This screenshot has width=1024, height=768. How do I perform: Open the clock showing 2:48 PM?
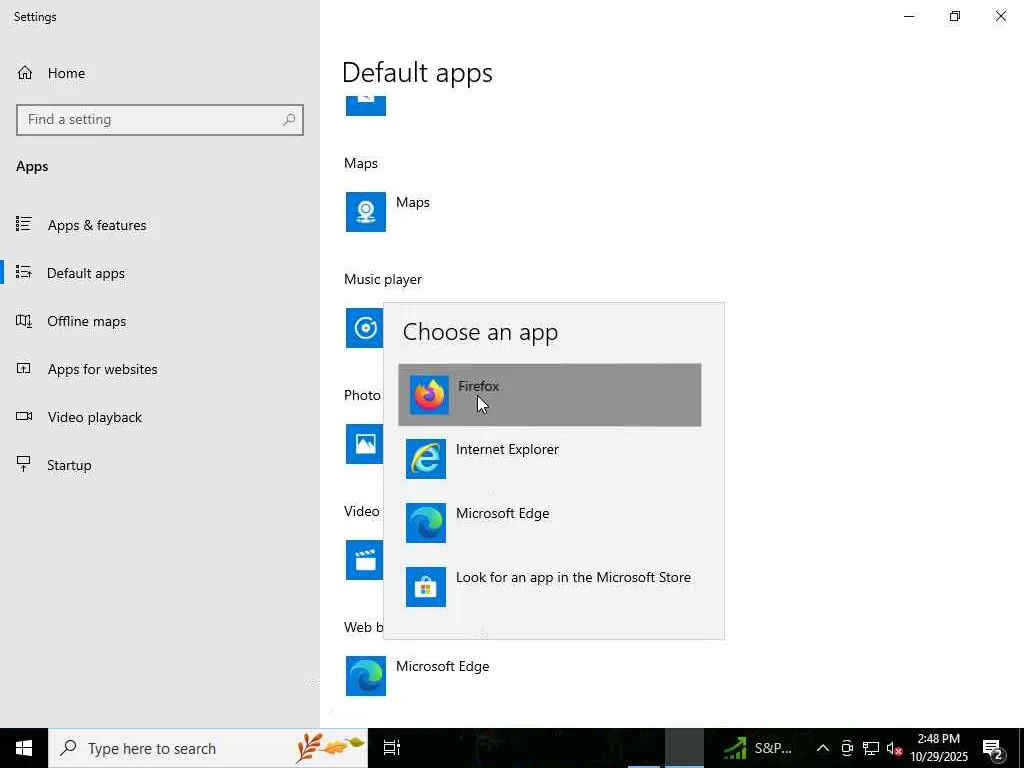click(939, 748)
